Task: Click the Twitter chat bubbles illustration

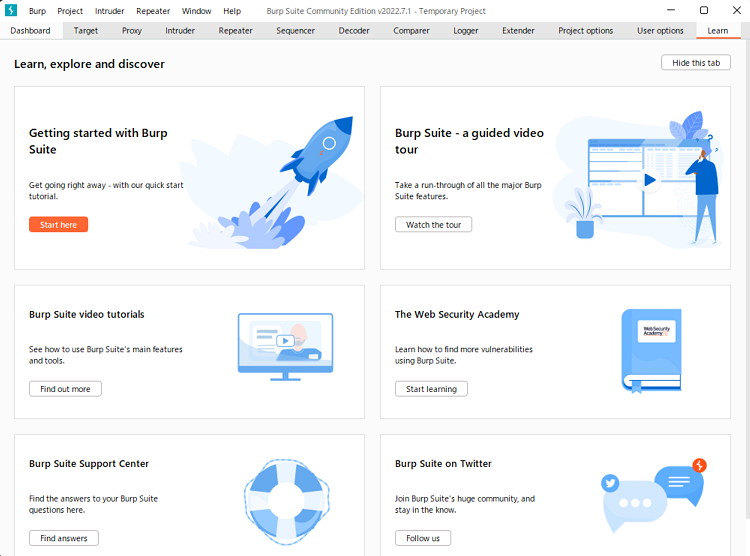Action: [653, 497]
